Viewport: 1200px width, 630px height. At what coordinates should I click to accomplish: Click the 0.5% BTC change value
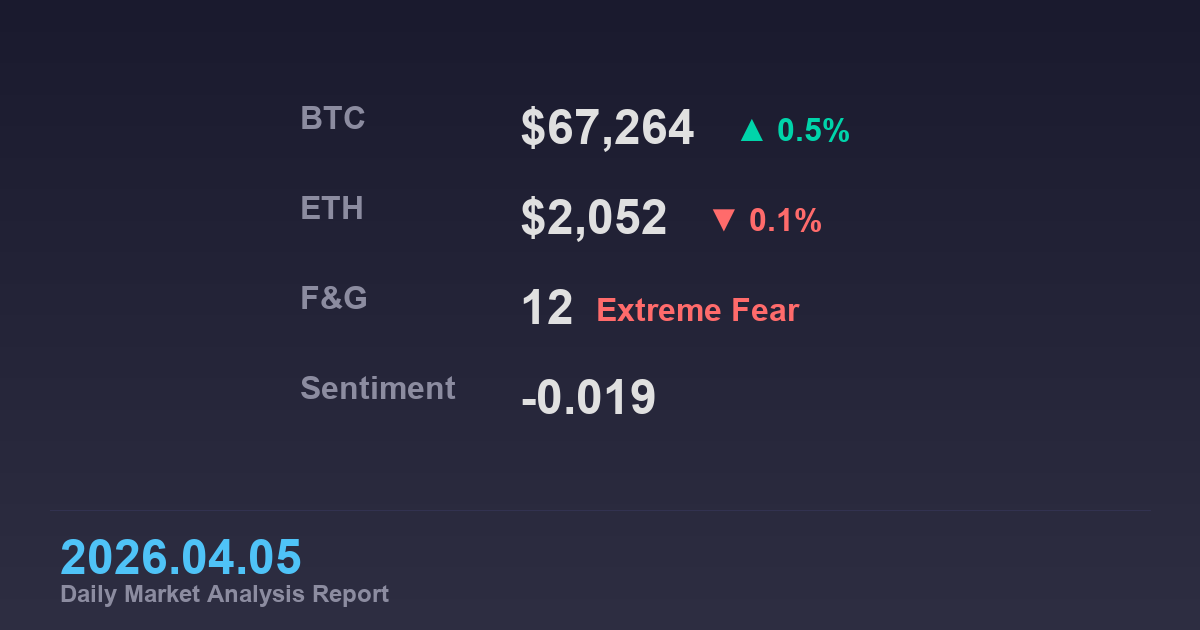tap(813, 130)
